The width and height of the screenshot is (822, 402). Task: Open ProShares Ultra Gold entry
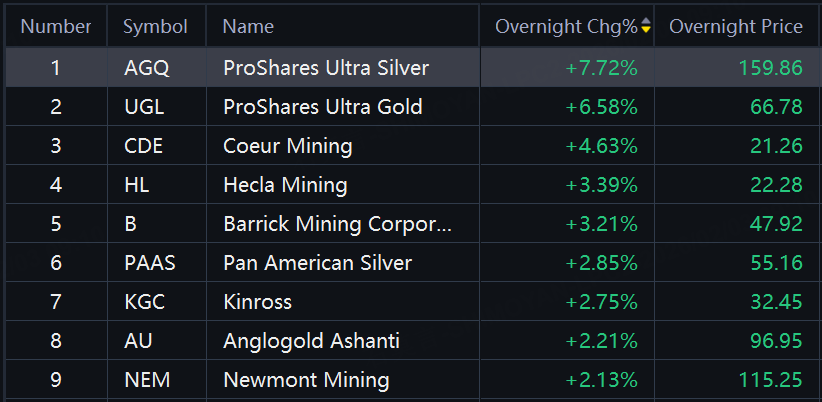tap(322, 107)
